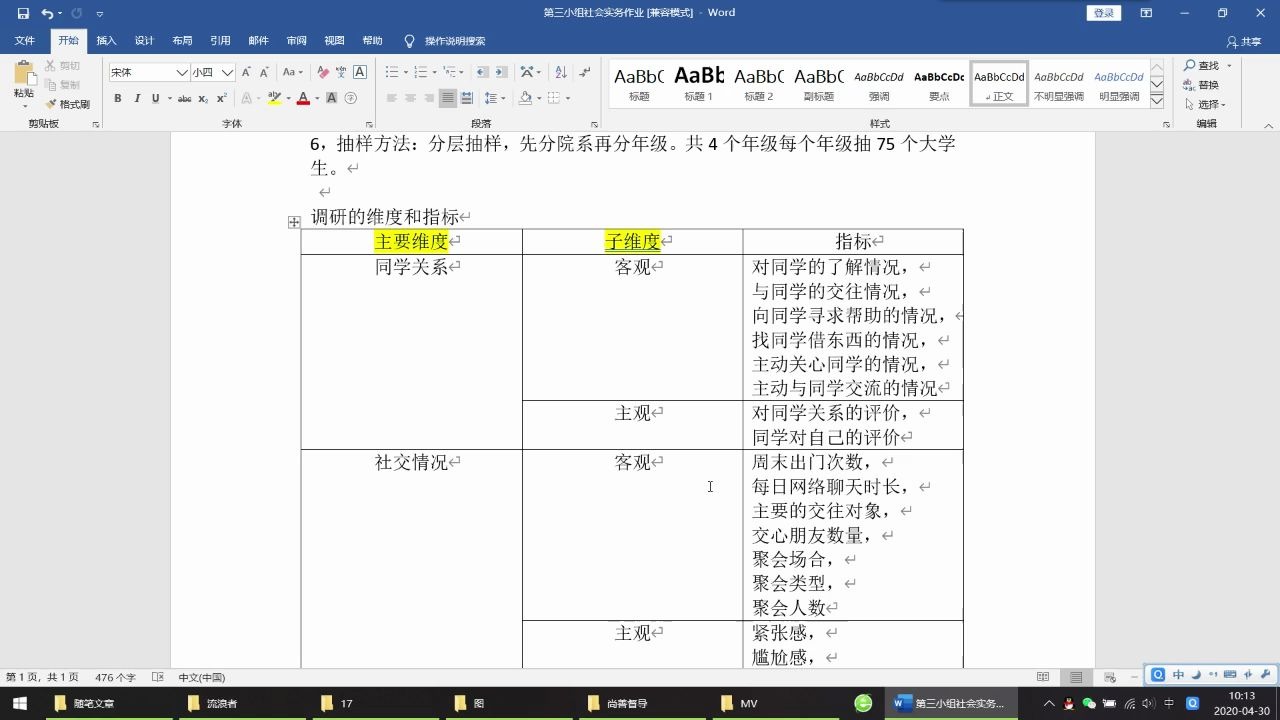This screenshot has width=1280, height=720.
Task: Apply subscript formatting
Action: 203,98
